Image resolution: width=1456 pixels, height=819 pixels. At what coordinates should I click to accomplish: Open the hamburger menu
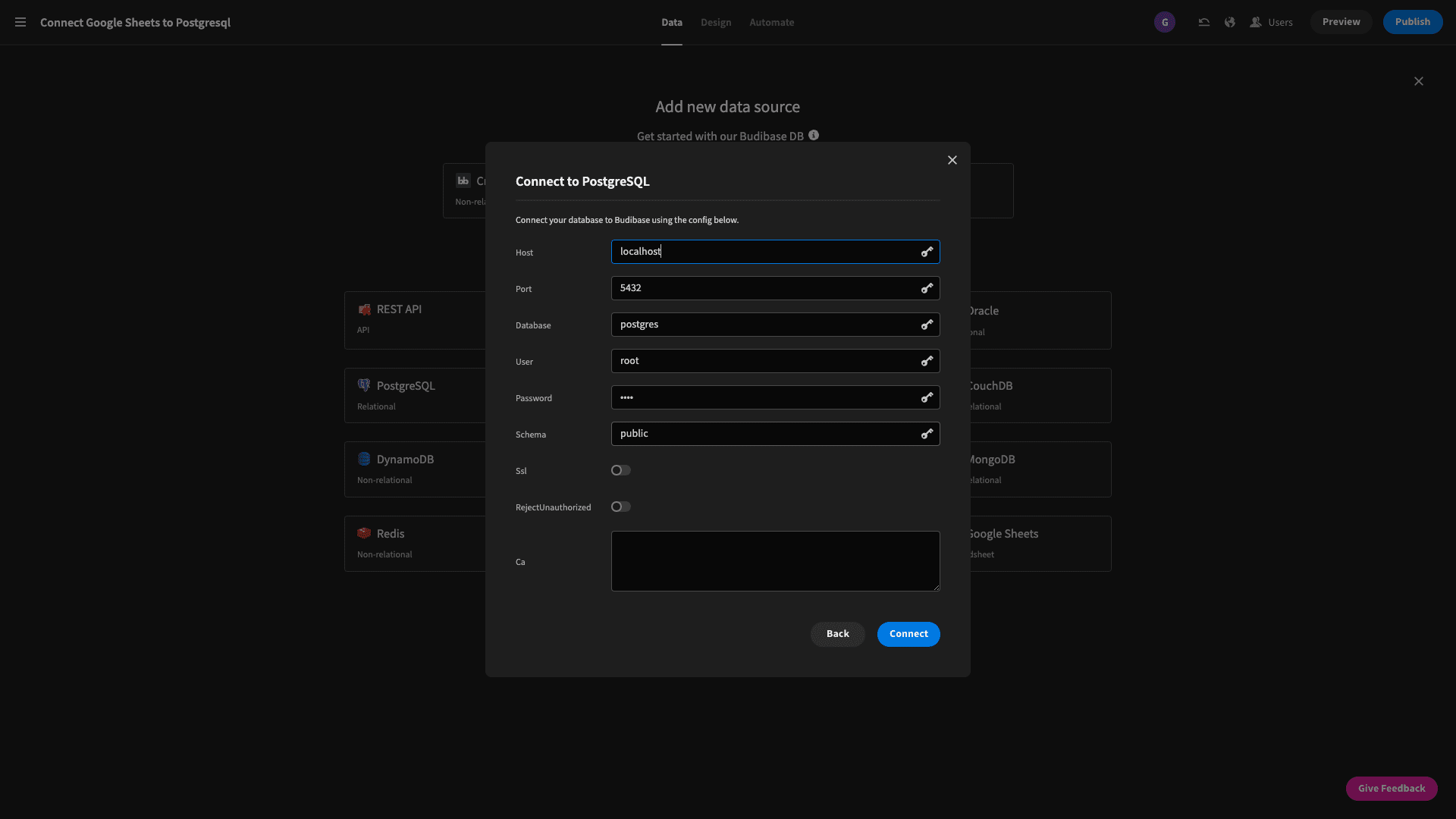pos(20,23)
